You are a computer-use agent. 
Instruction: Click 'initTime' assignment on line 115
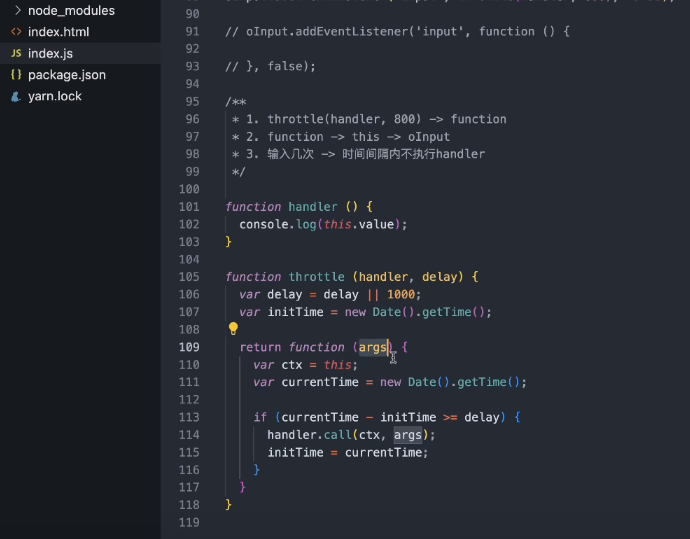pyautogui.click(x=295, y=452)
